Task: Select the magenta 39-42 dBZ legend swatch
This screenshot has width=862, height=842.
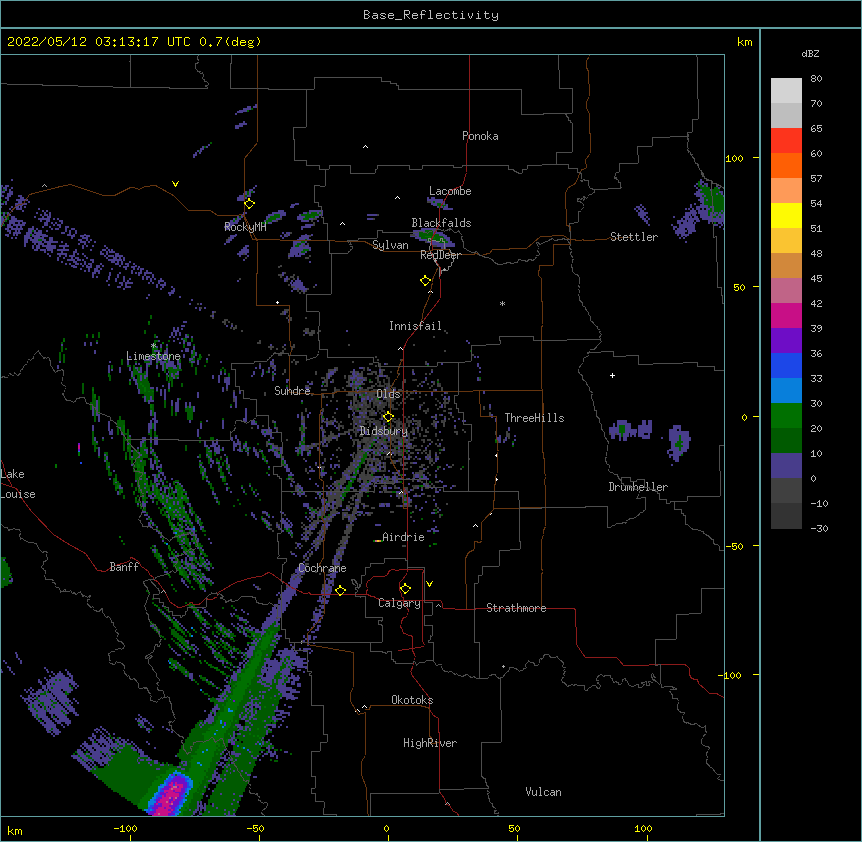Action: 786,315
